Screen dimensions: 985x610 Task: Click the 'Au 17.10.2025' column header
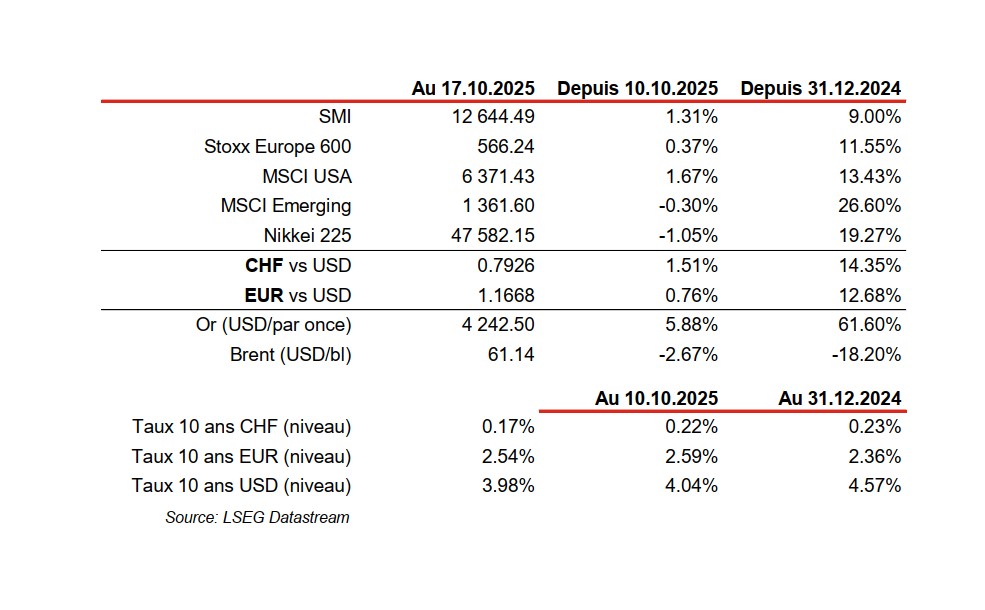473,88
